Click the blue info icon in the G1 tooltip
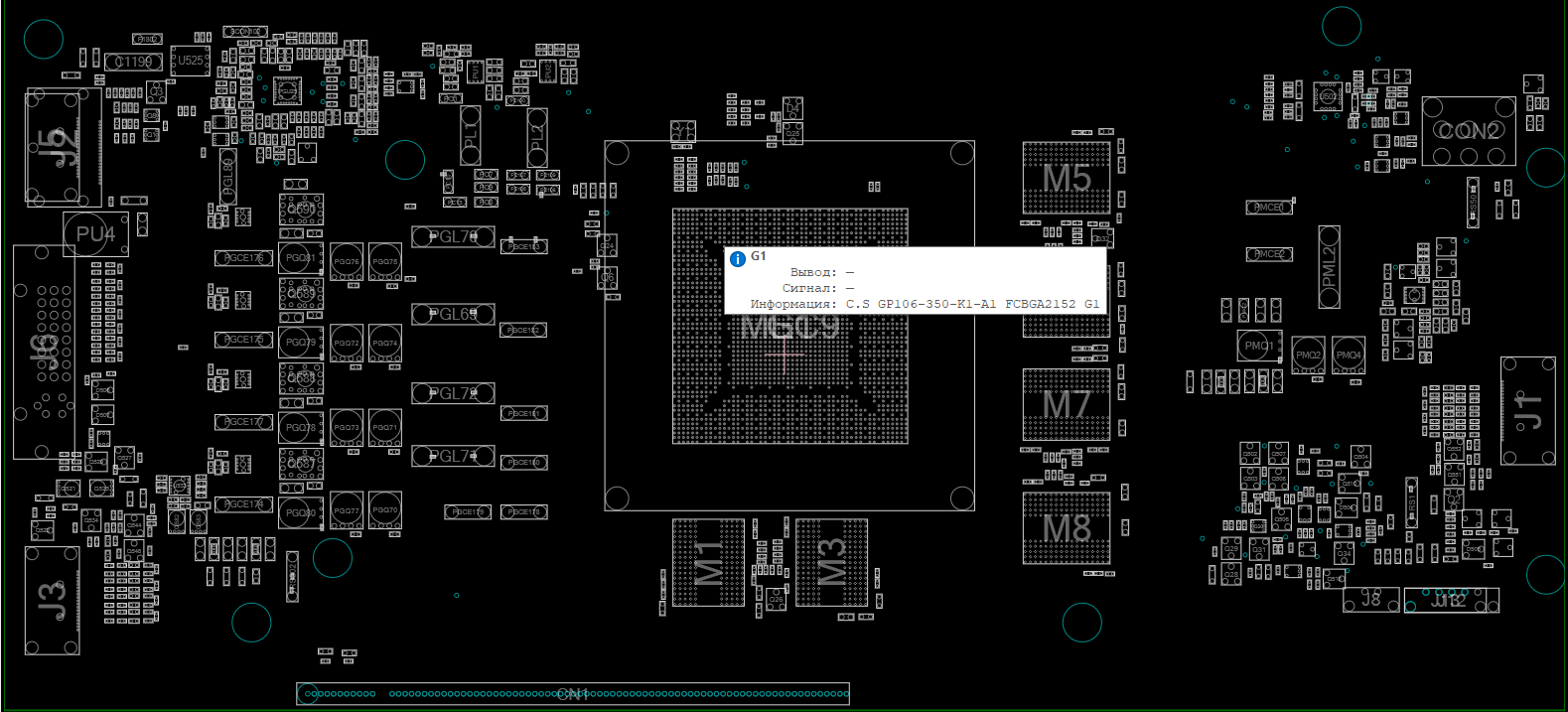 point(738,259)
